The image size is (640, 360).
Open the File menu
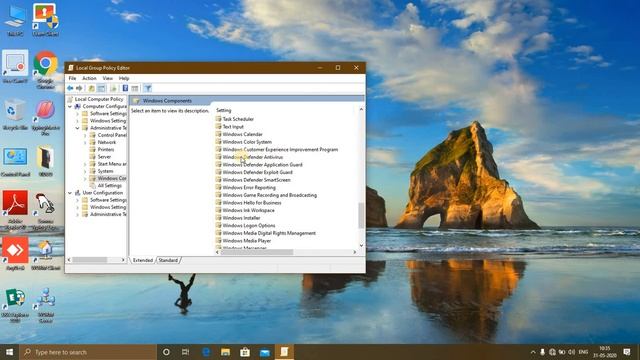coord(72,78)
